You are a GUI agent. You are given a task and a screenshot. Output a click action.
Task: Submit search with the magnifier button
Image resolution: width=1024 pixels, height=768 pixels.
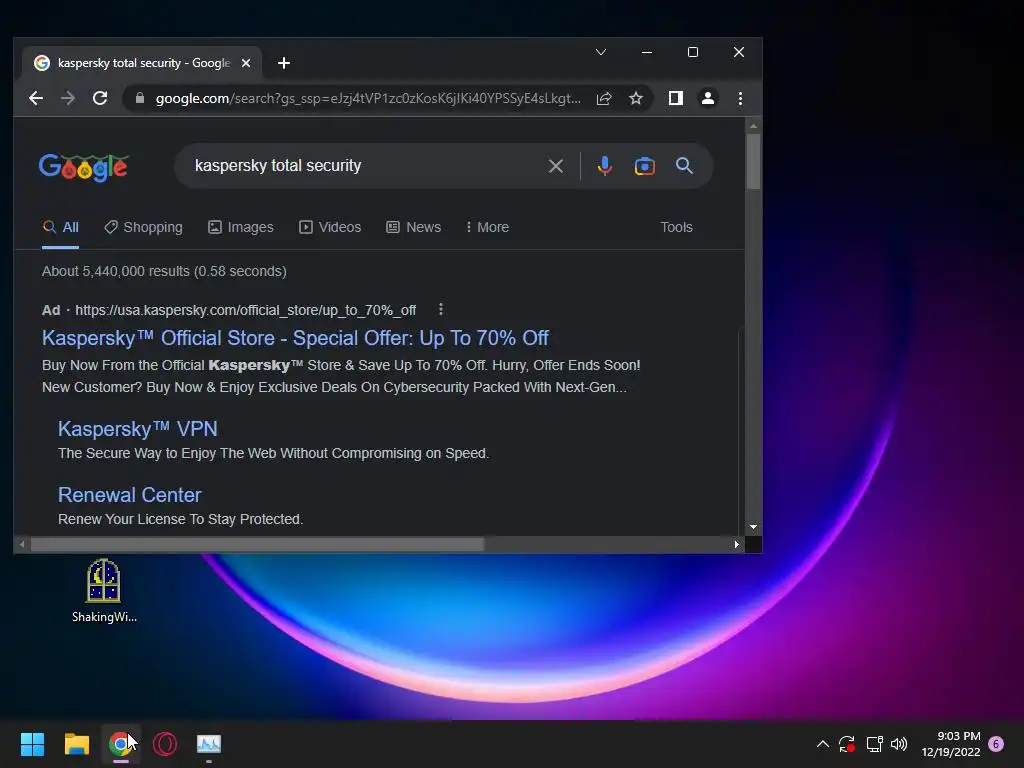(684, 166)
